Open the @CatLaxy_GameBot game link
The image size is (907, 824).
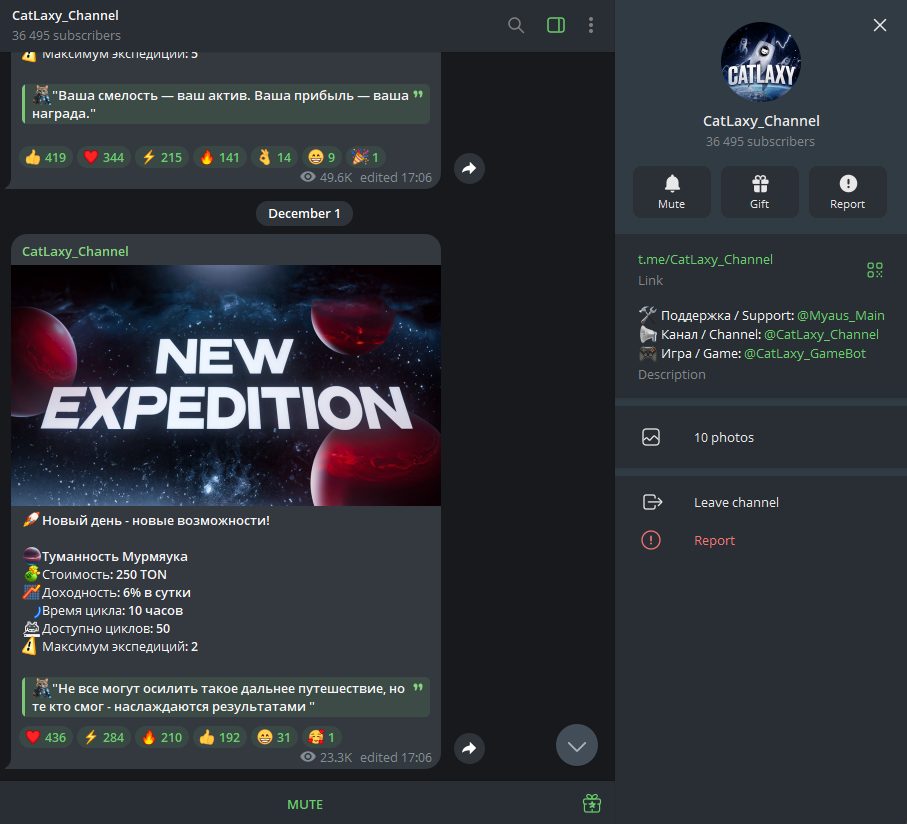click(805, 353)
